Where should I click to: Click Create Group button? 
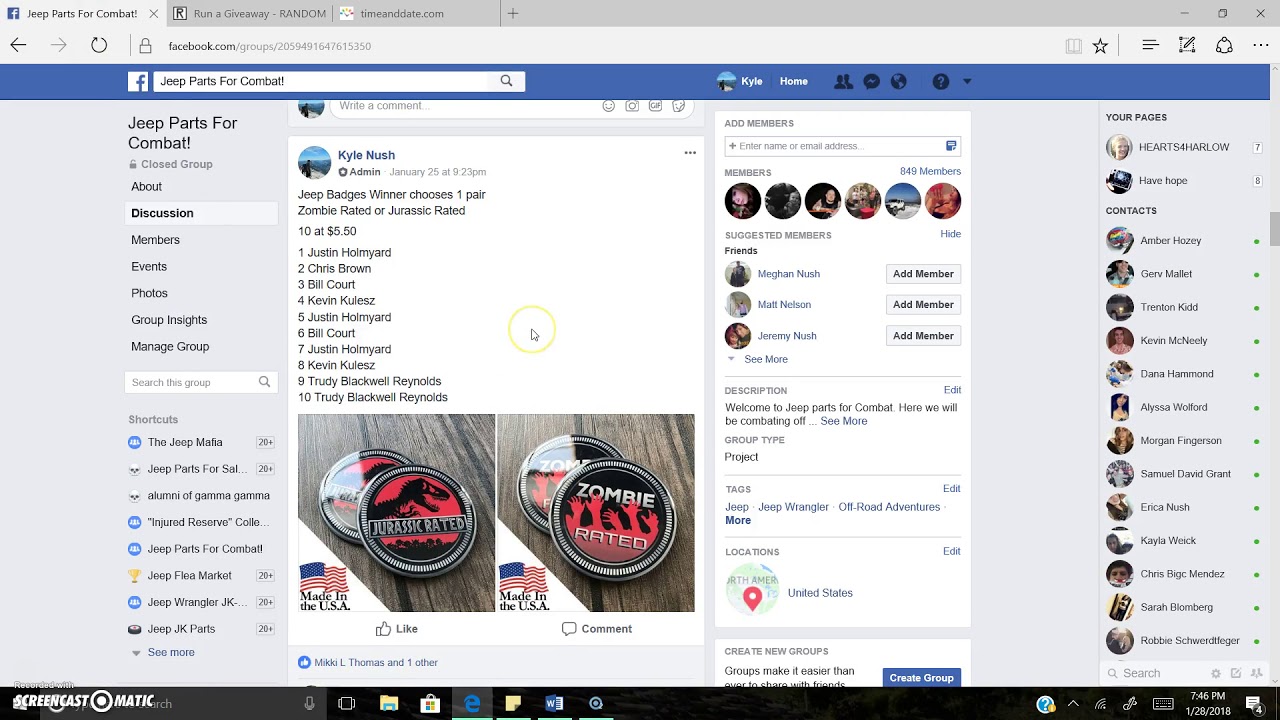point(922,678)
